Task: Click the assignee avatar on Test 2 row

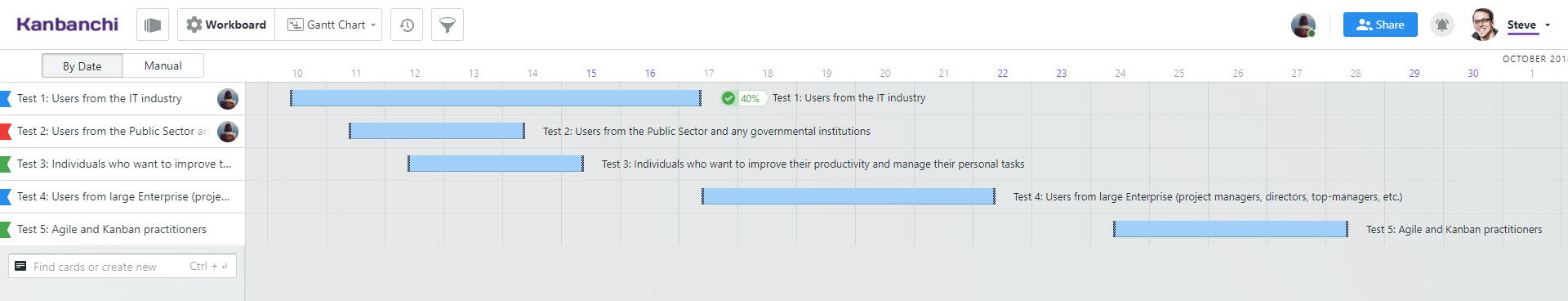Action: pos(228,132)
